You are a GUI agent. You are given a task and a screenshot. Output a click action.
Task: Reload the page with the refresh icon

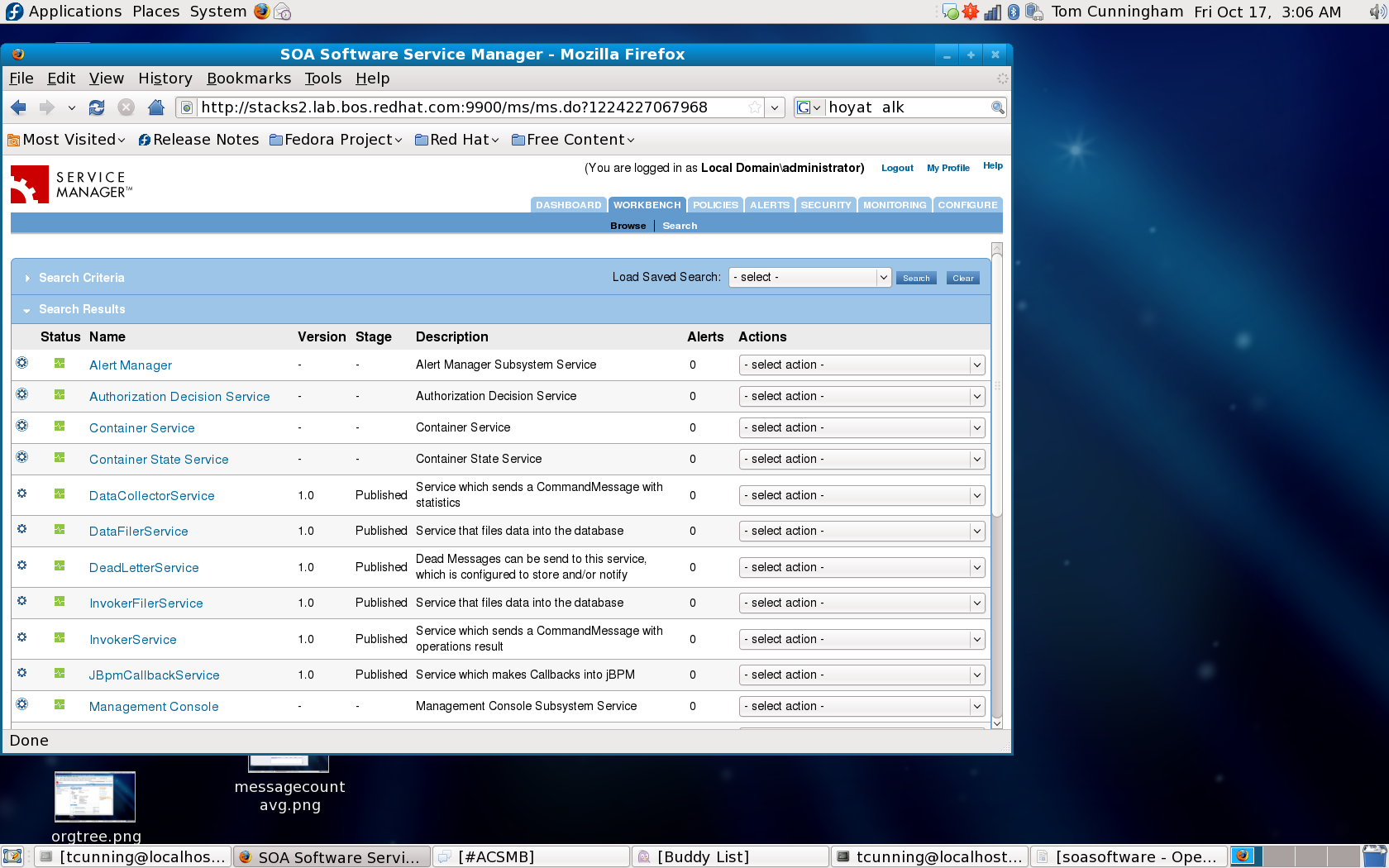[x=97, y=107]
